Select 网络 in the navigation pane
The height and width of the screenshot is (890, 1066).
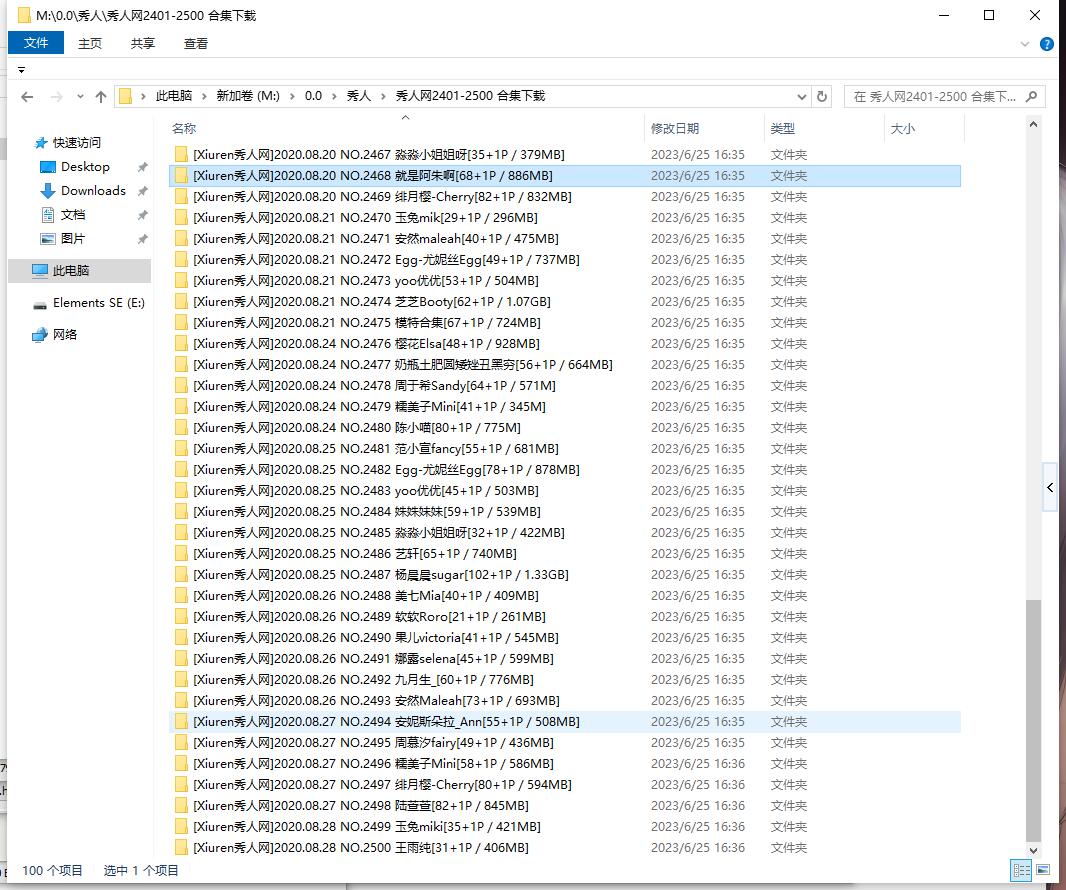click(x=65, y=335)
